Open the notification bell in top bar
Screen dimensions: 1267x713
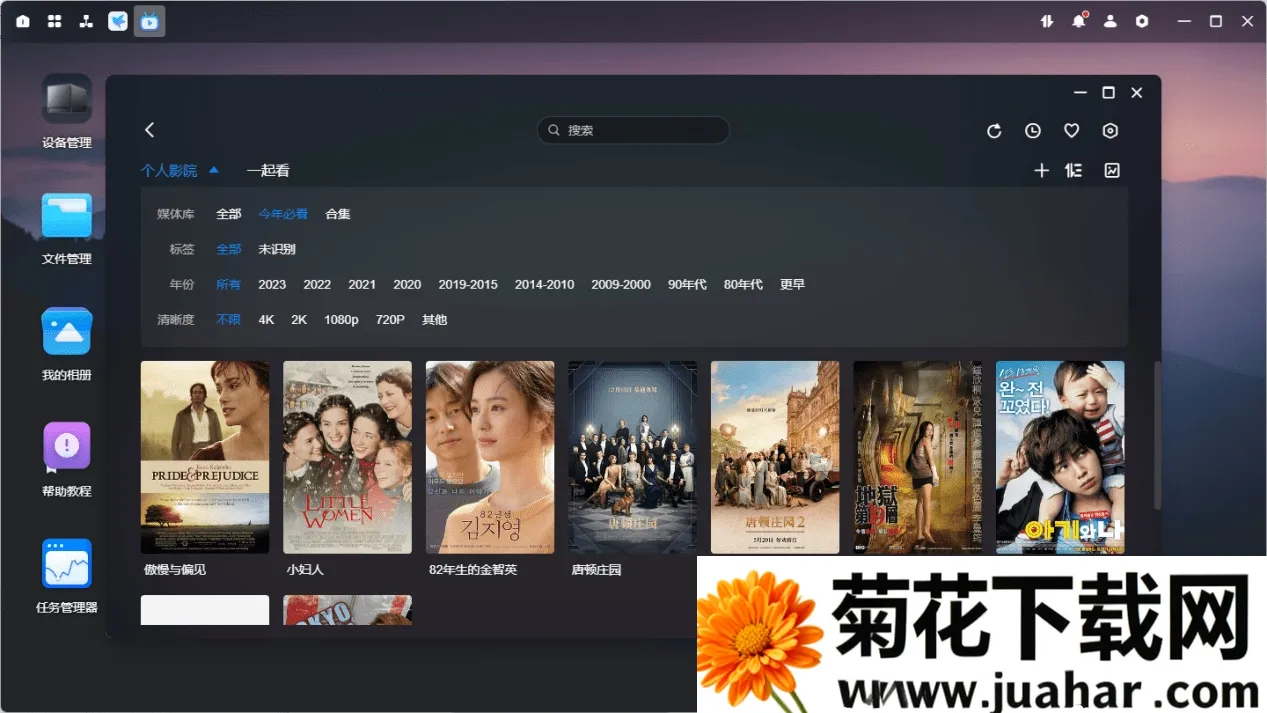pyautogui.click(x=1078, y=21)
